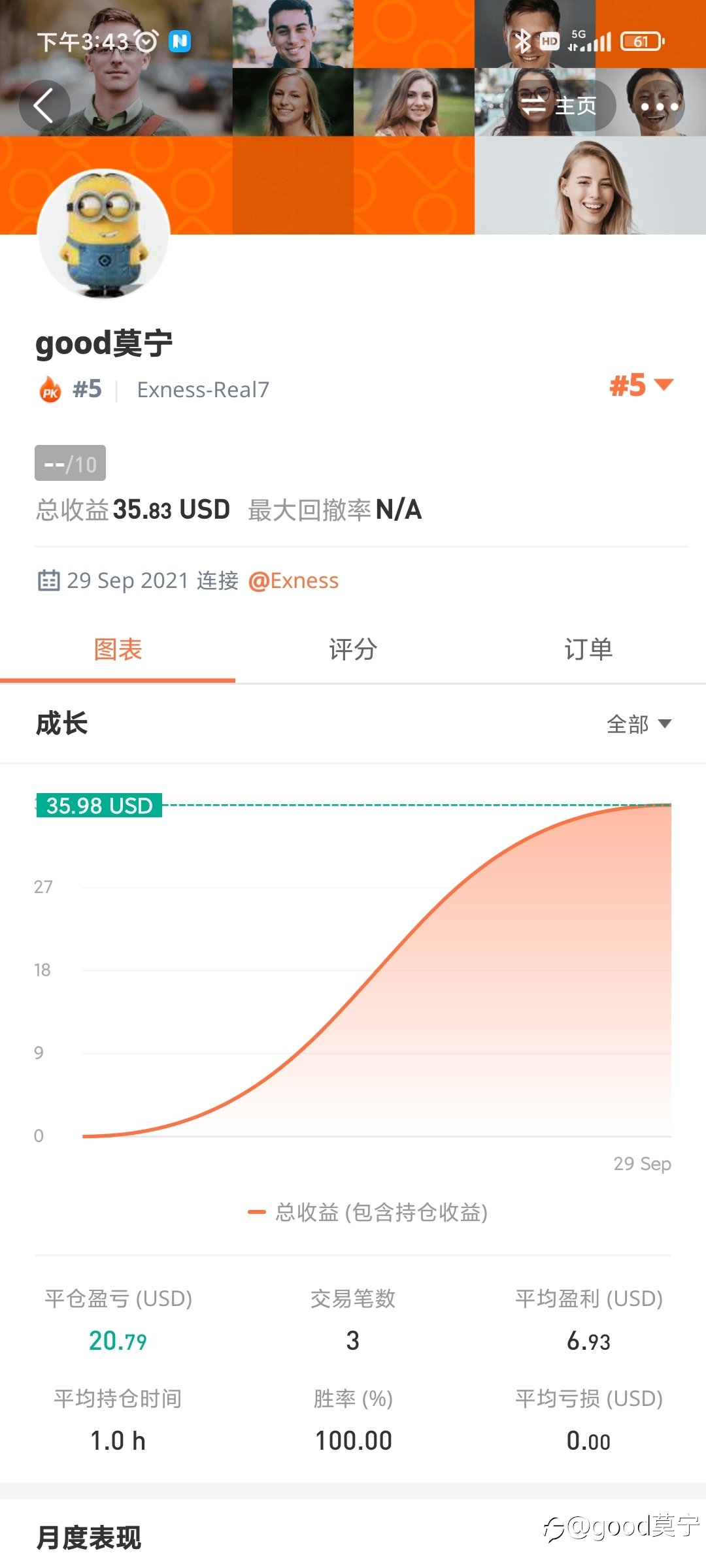
Task: Tap the PK flame badge icon
Action: coord(50,390)
